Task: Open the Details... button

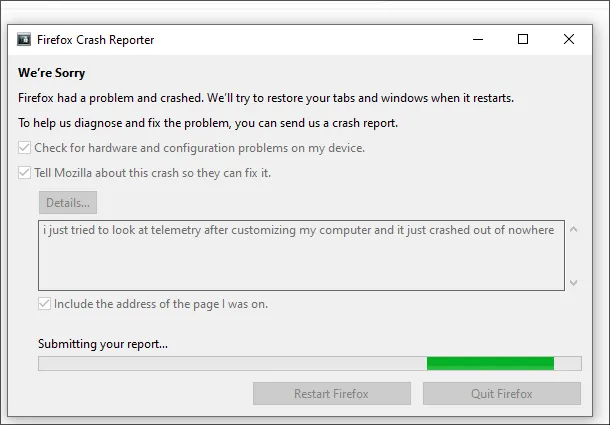Action: click(x=68, y=202)
